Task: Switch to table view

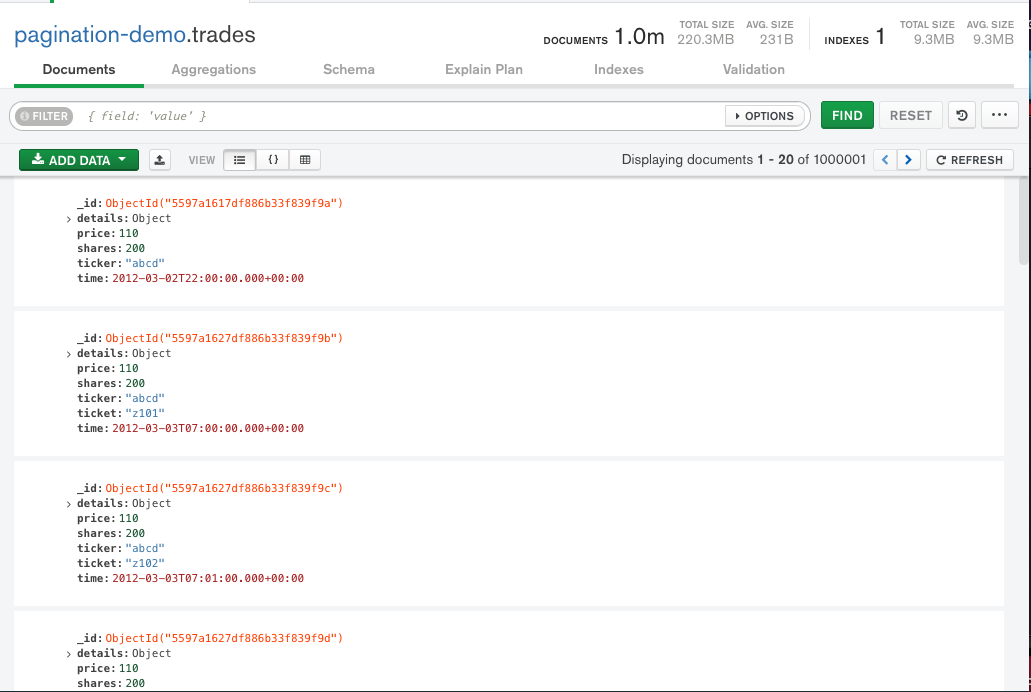Action: (x=305, y=160)
